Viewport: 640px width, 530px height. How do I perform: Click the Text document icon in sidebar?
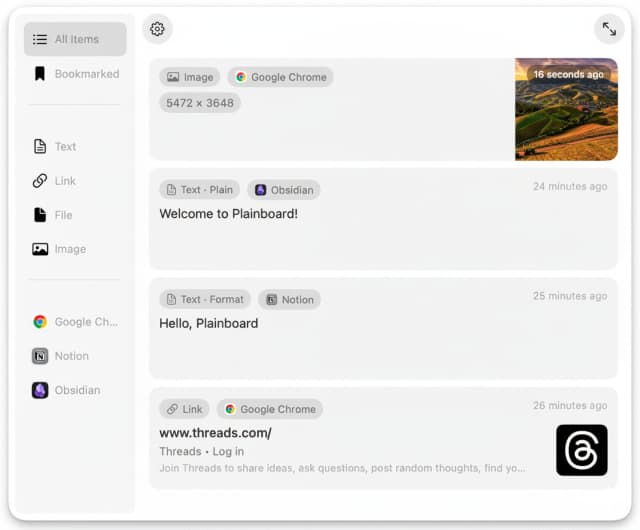click(40, 146)
